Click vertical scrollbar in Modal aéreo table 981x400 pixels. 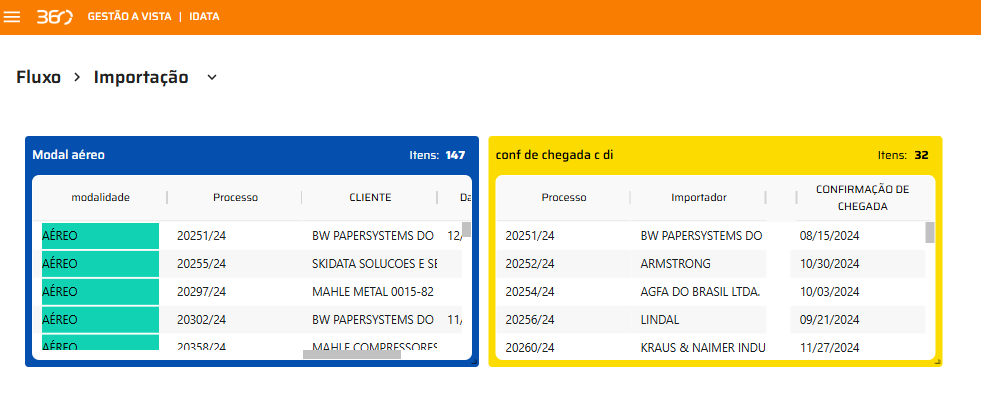click(x=467, y=229)
